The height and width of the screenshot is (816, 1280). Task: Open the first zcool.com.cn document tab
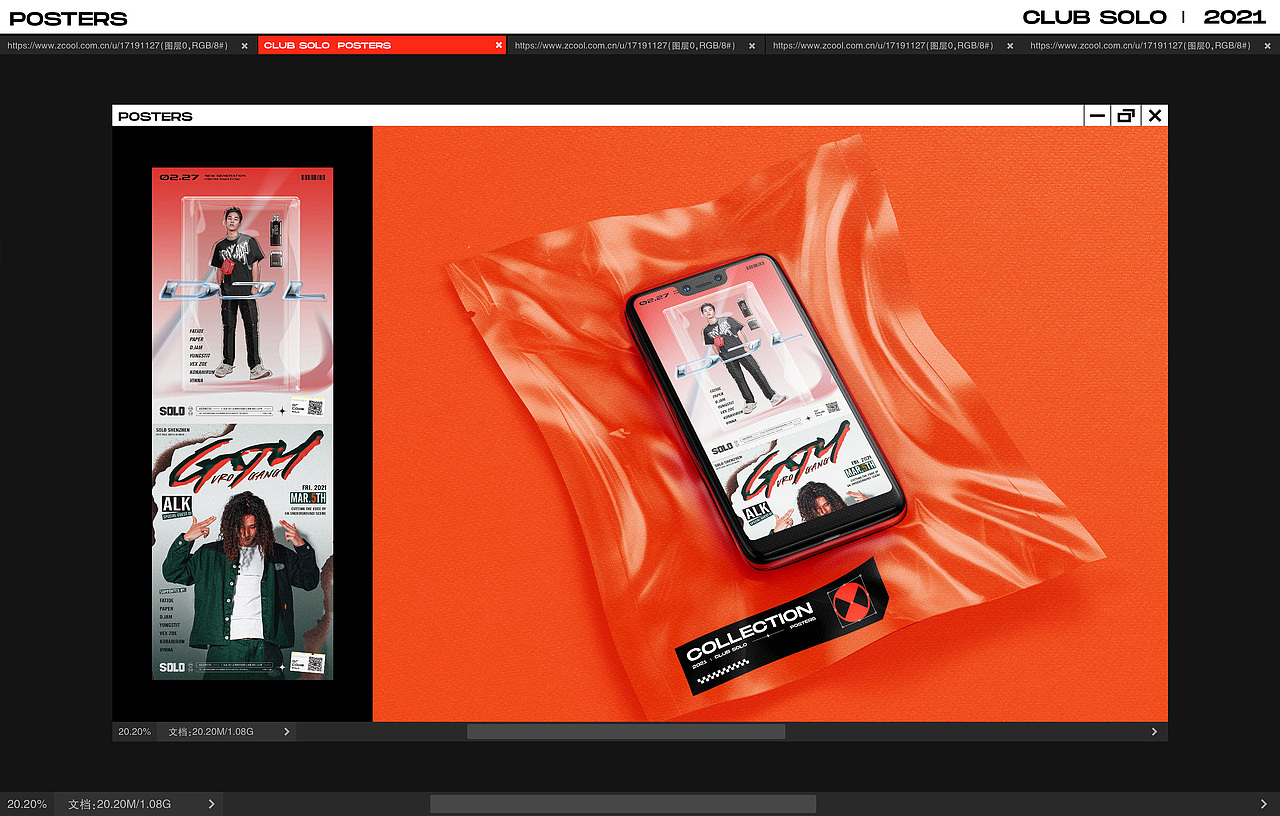click(x=117, y=45)
